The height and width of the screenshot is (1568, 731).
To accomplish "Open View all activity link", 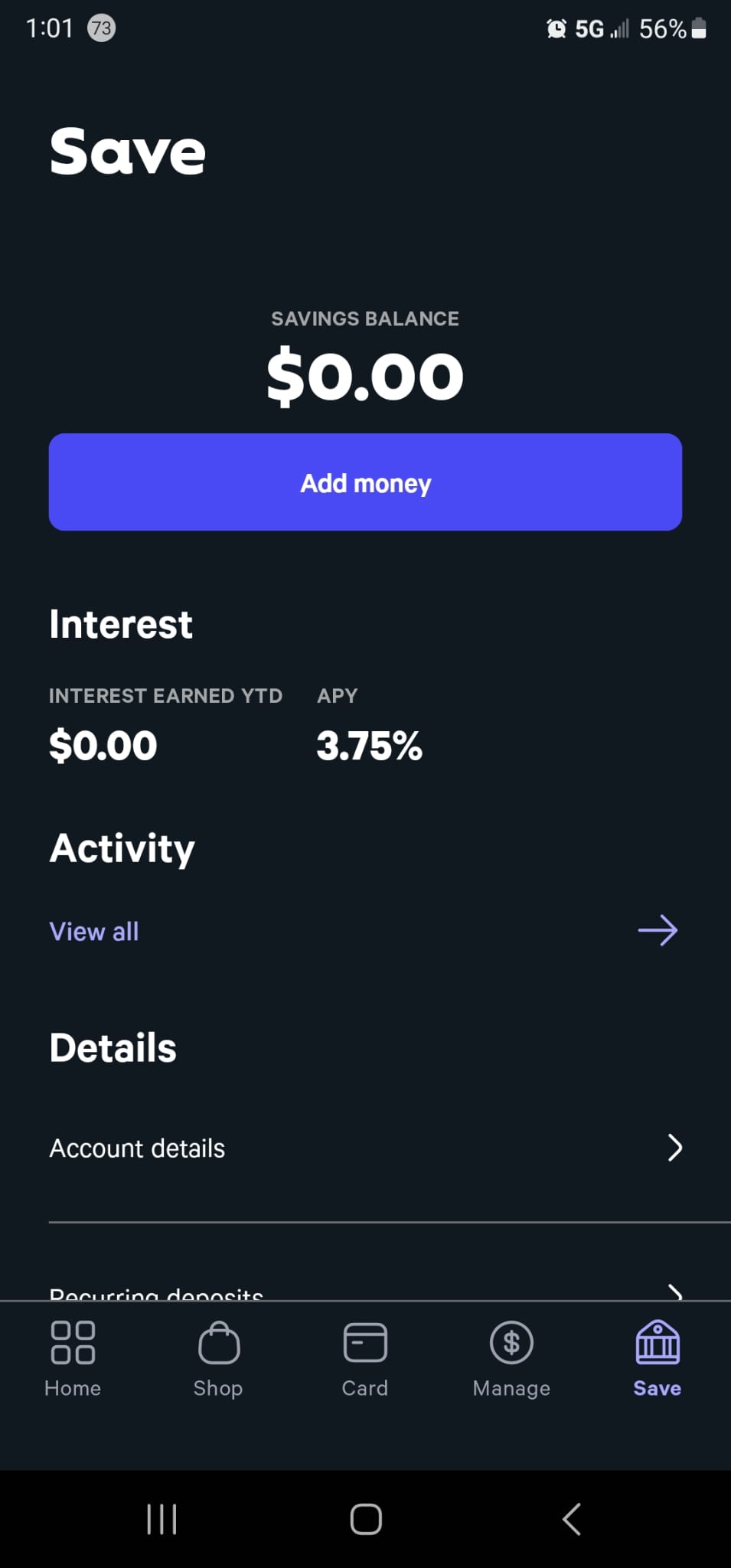I will click(94, 931).
